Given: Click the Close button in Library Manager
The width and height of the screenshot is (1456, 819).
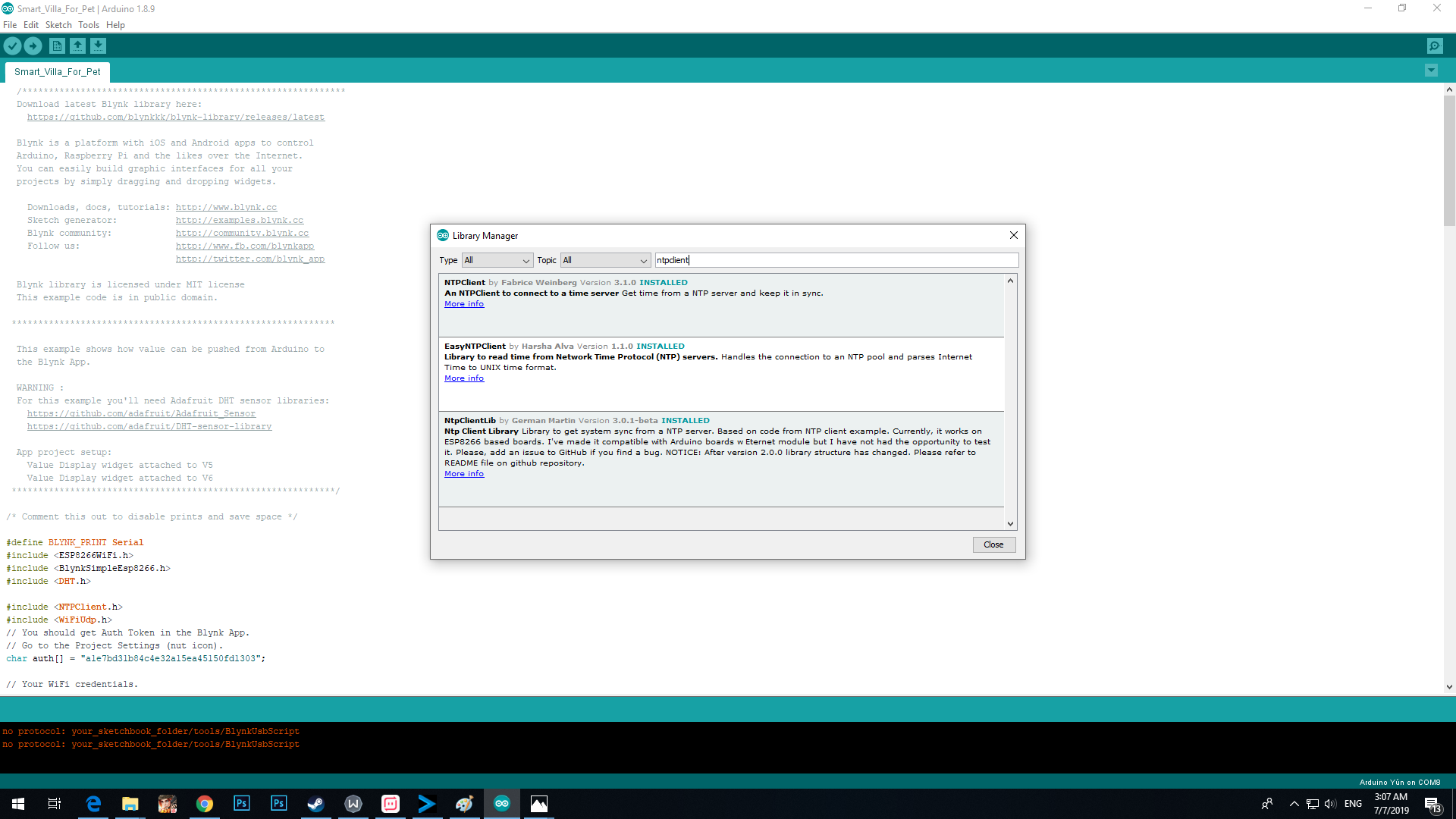Looking at the screenshot, I should pyautogui.click(x=993, y=544).
